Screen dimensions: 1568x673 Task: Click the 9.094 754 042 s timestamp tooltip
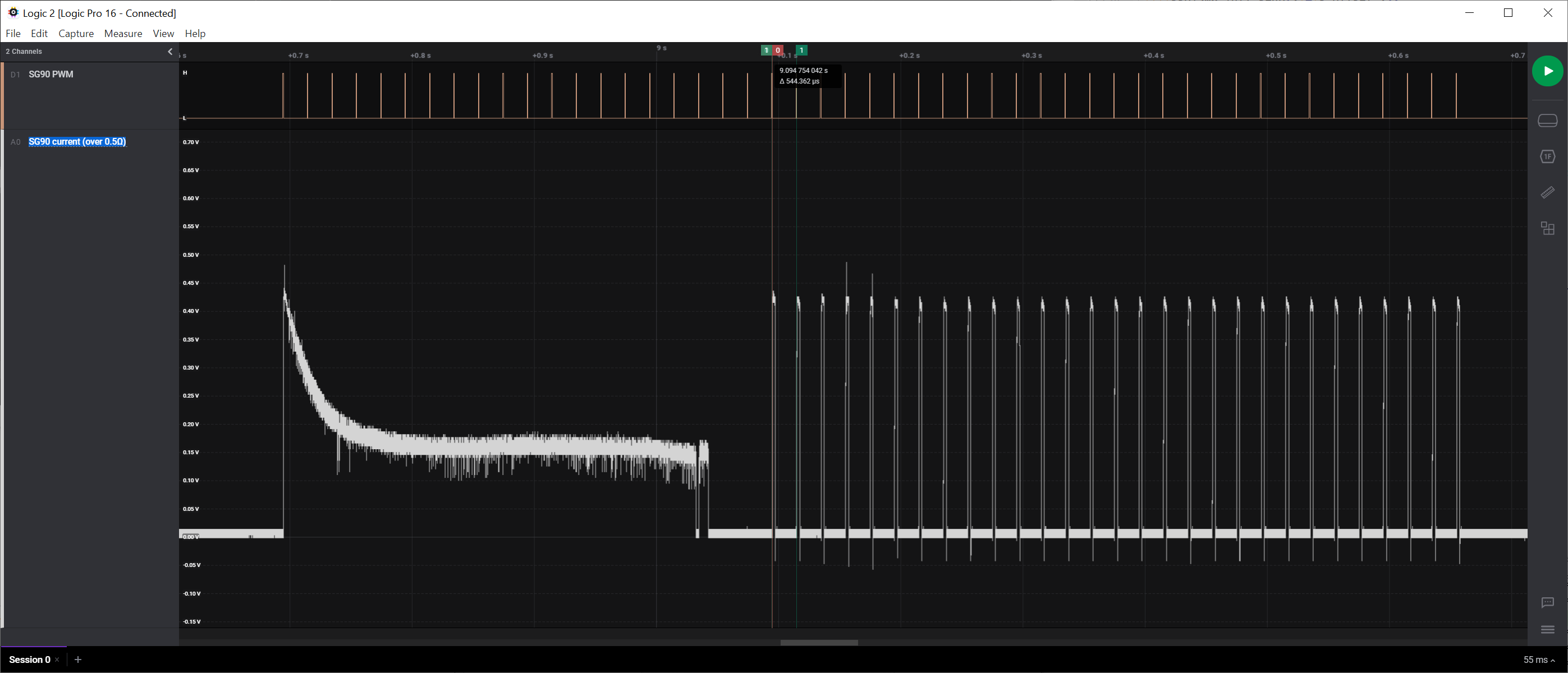pos(804,71)
